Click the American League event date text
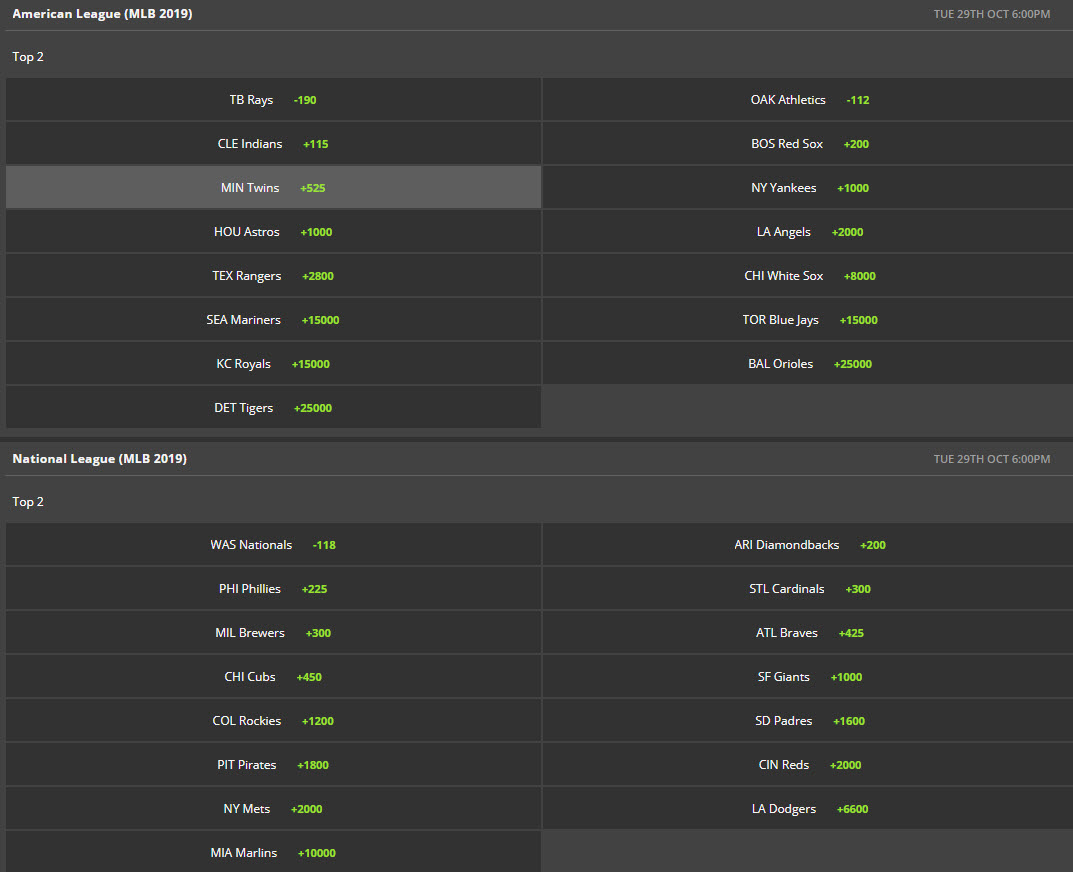Image resolution: width=1073 pixels, height=872 pixels. [x=992, y=14]
